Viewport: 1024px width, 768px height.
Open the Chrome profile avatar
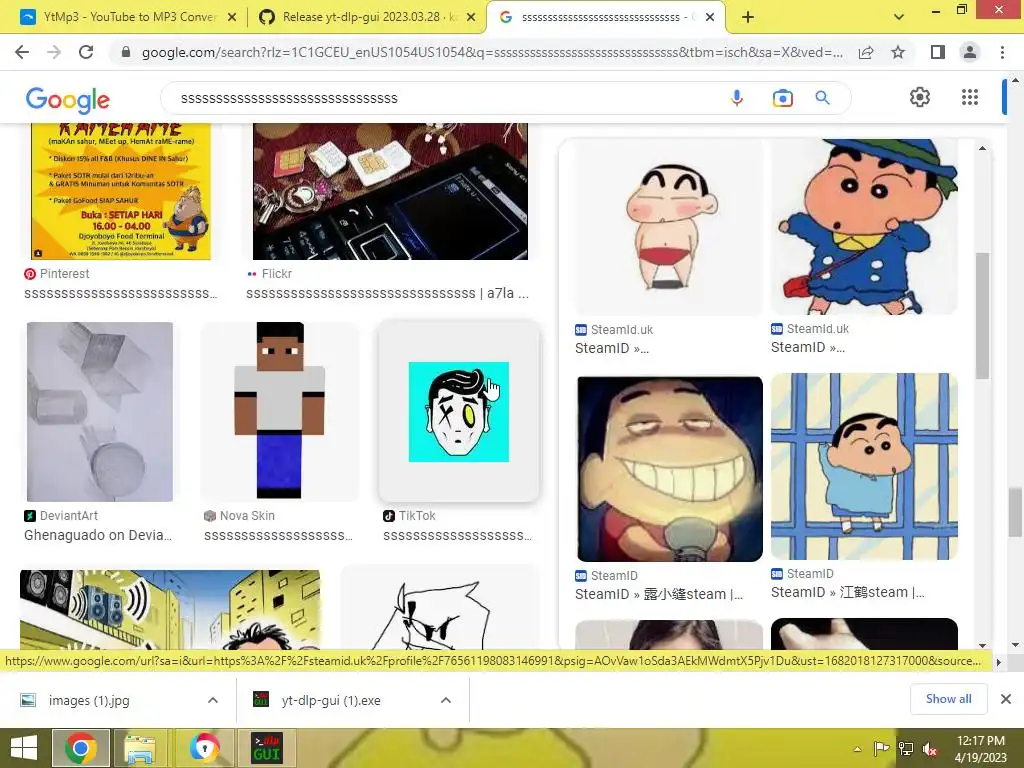point(970,52)
